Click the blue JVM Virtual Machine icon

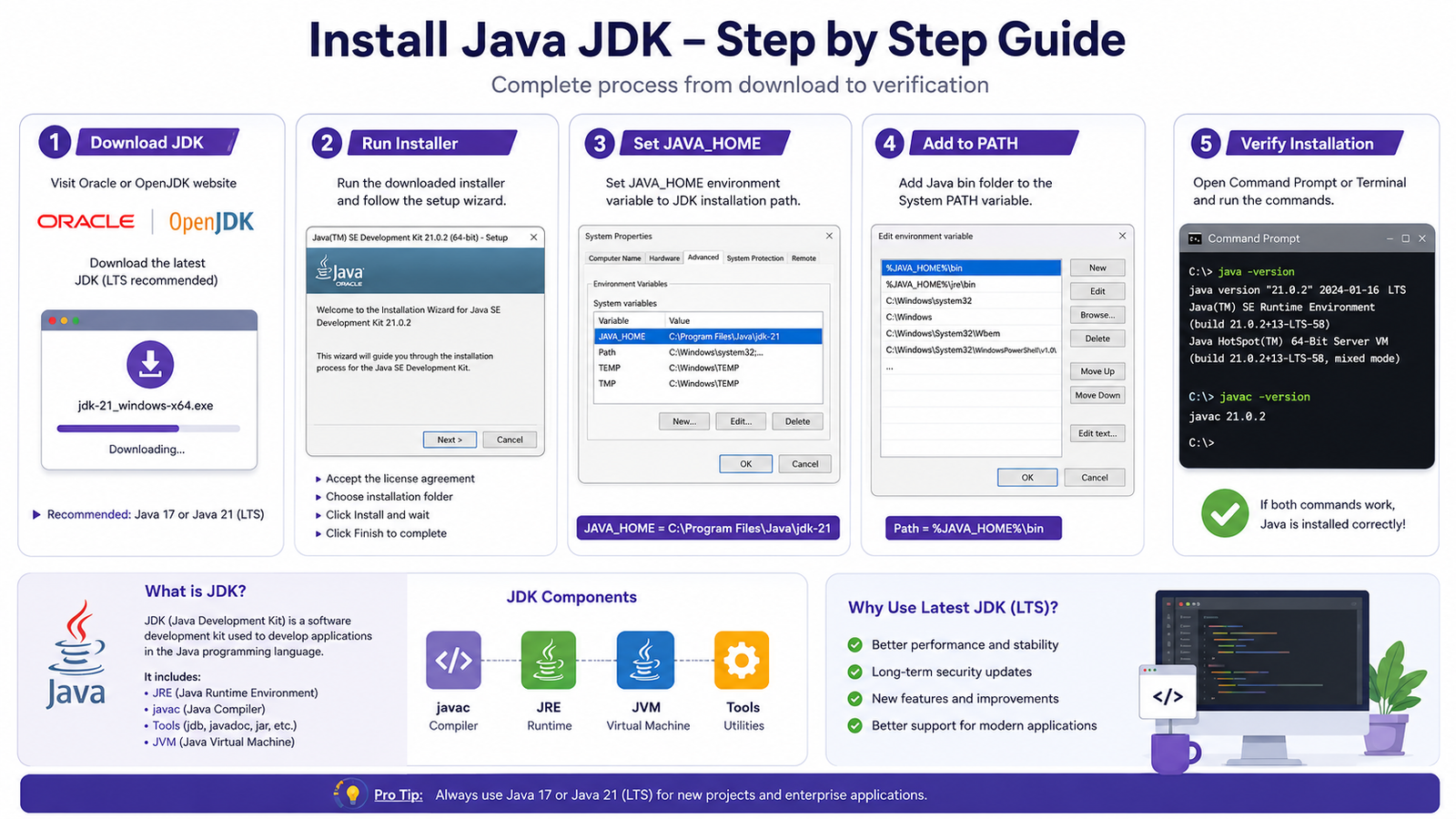pos(646,660)
